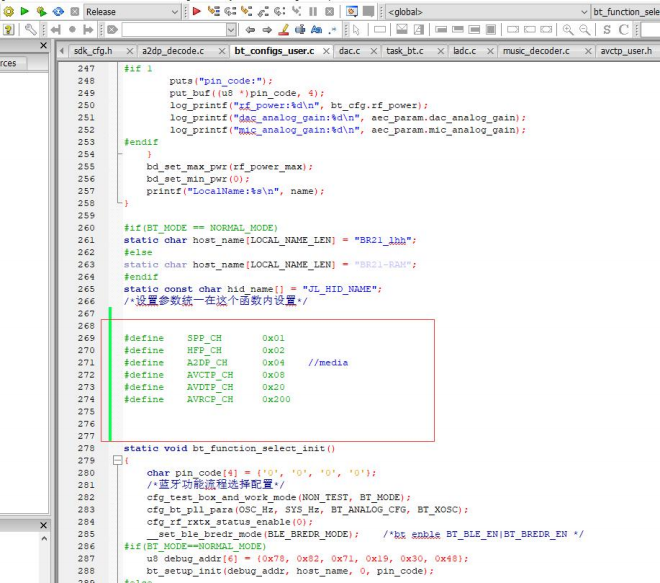
Task: Click the zoom in magnifier icon
Action: click(x=568, y=29)
